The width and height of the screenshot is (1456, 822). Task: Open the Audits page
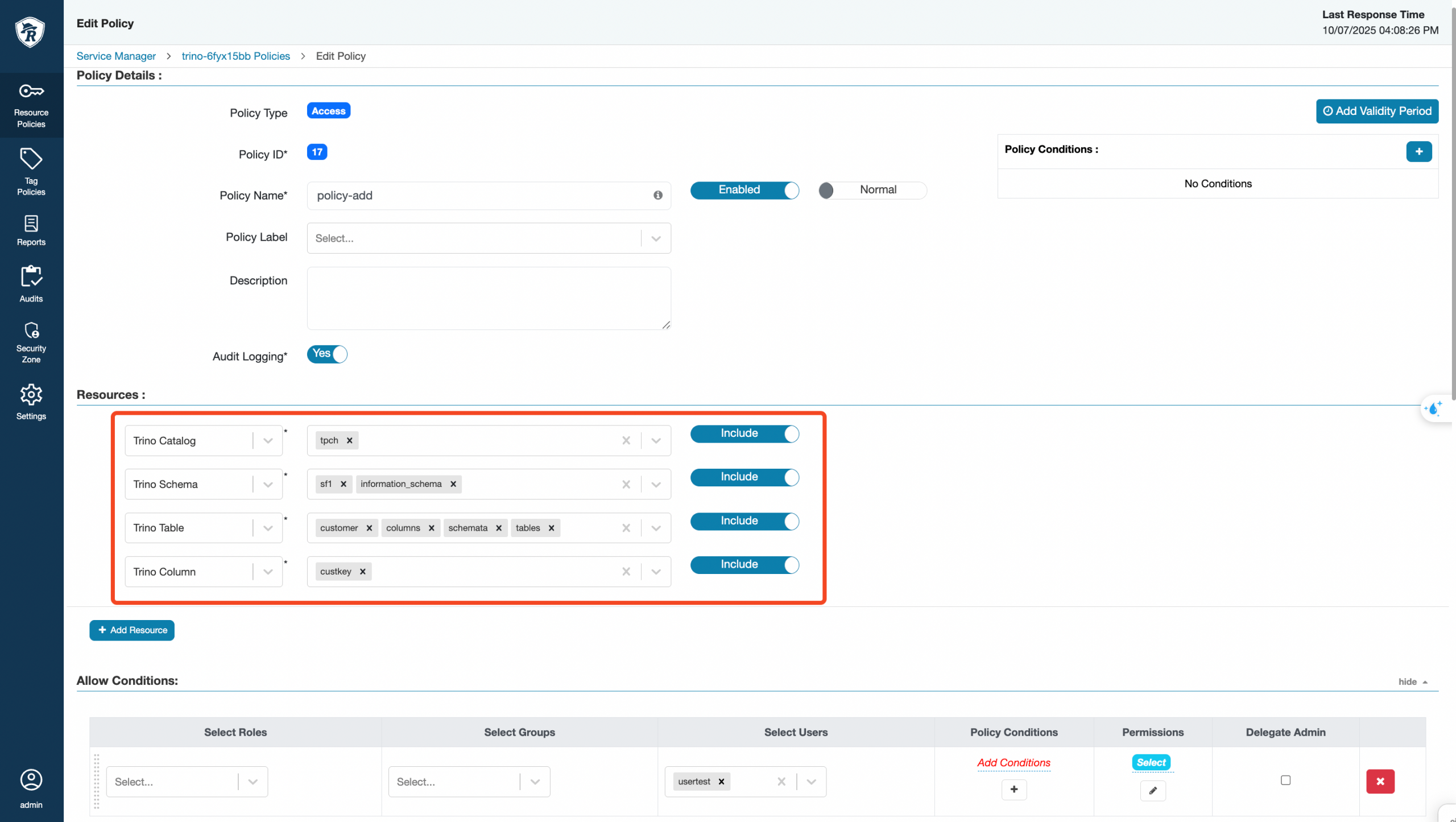tap(31, 283)
